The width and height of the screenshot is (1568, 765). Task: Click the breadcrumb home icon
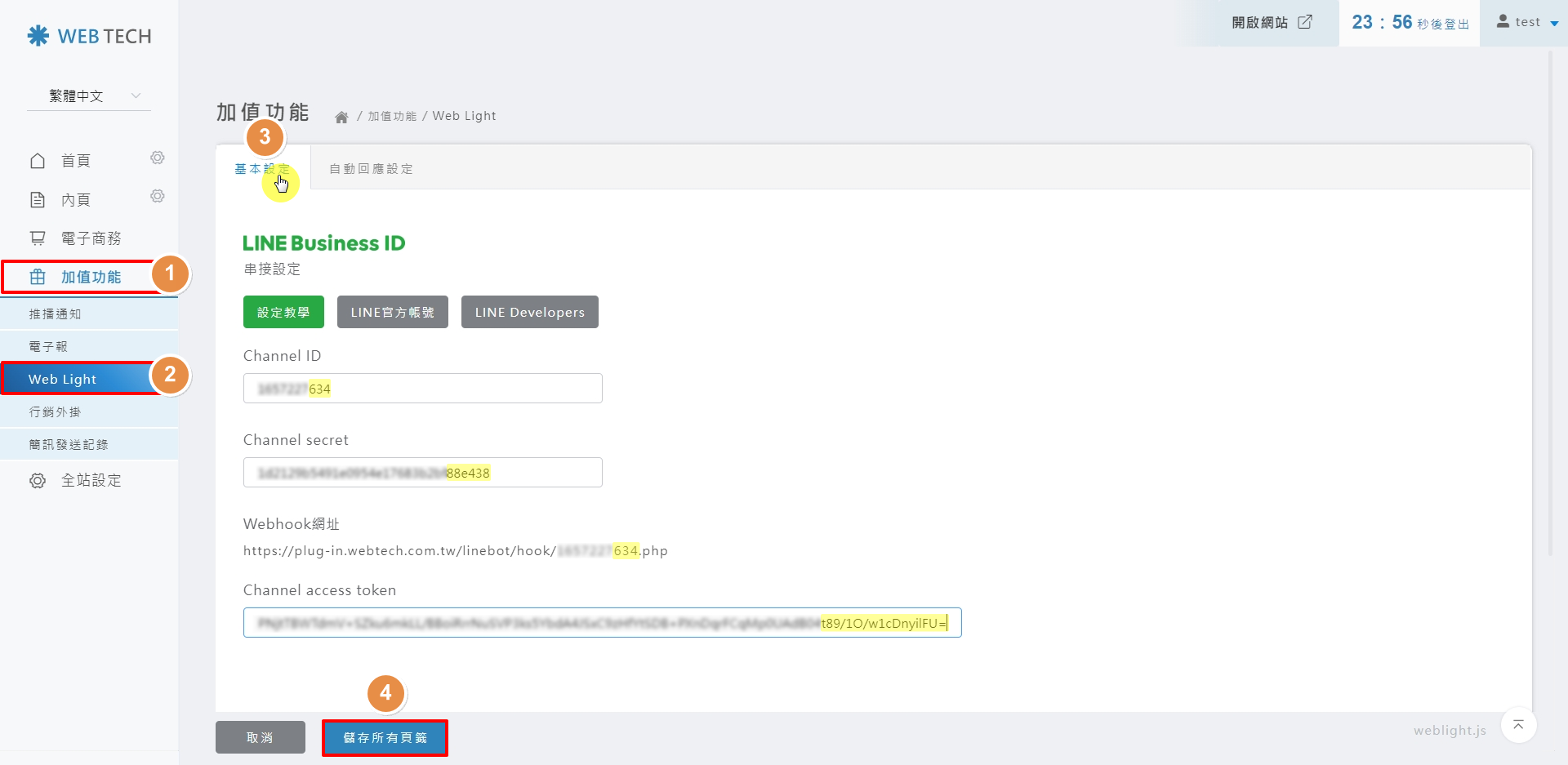tap(341, 117)
